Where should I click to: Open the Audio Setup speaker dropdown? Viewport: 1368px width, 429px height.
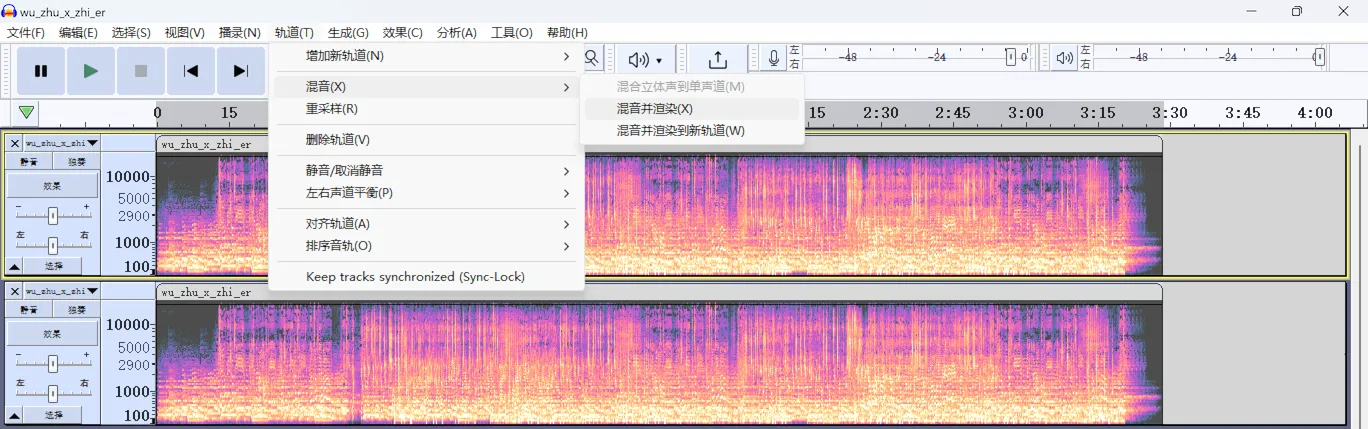(645, 60)
